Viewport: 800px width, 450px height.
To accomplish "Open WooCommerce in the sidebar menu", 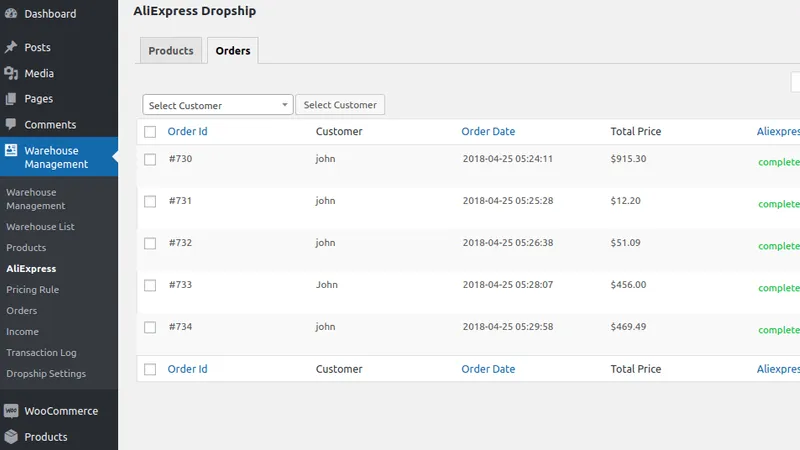I will [x=61, y=411].
